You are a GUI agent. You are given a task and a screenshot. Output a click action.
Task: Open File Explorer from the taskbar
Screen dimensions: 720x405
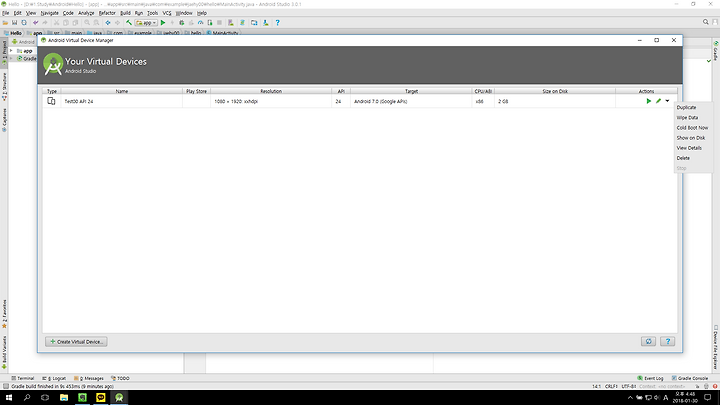coord(64,398)
